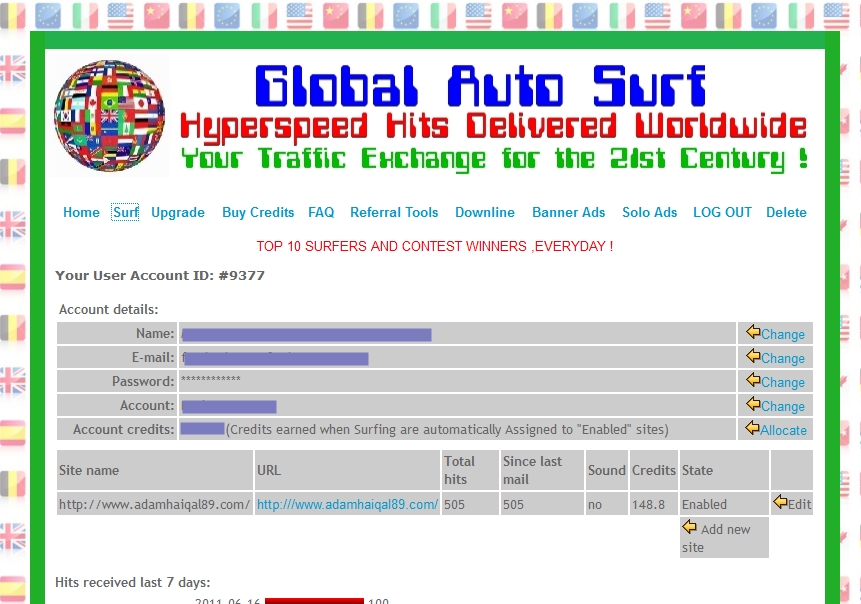
Task: Click Allocate link for Account credits
Action: pyautogui.click(x=783, y=430)
